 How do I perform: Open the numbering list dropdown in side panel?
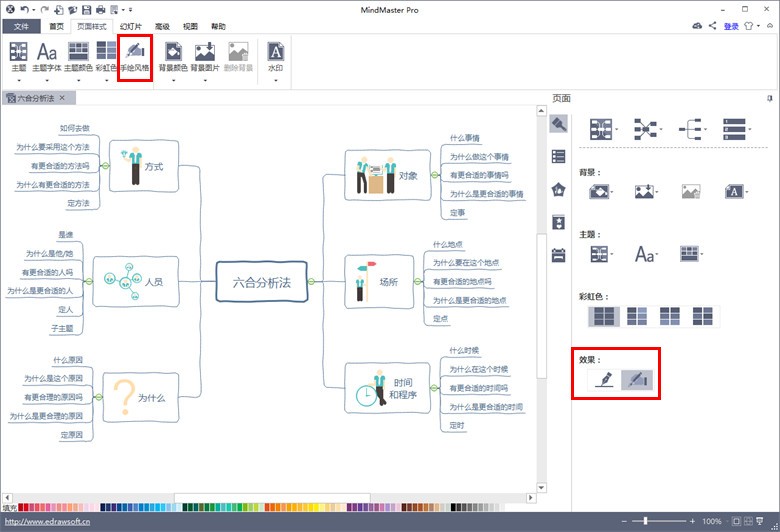(x=737, y=129)
